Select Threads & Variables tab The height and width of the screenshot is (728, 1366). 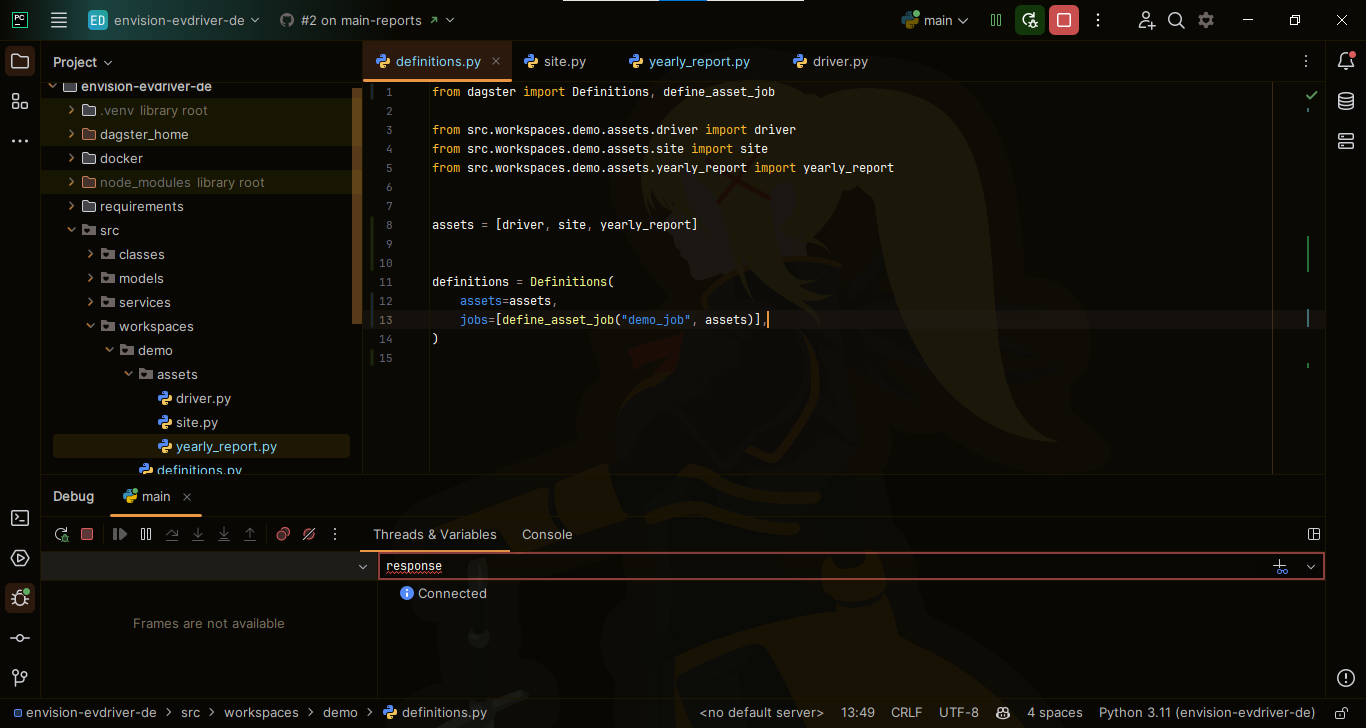435,535
